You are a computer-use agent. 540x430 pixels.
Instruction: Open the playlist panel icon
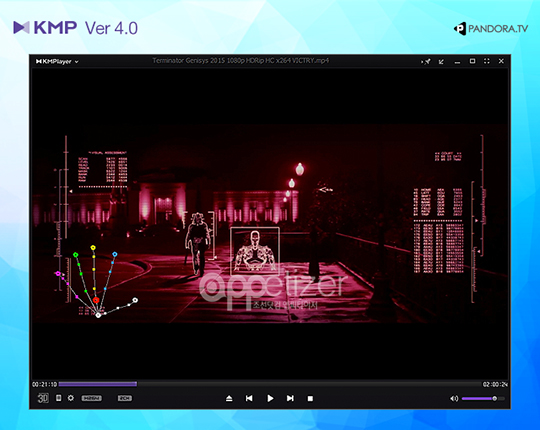[59, 398]
